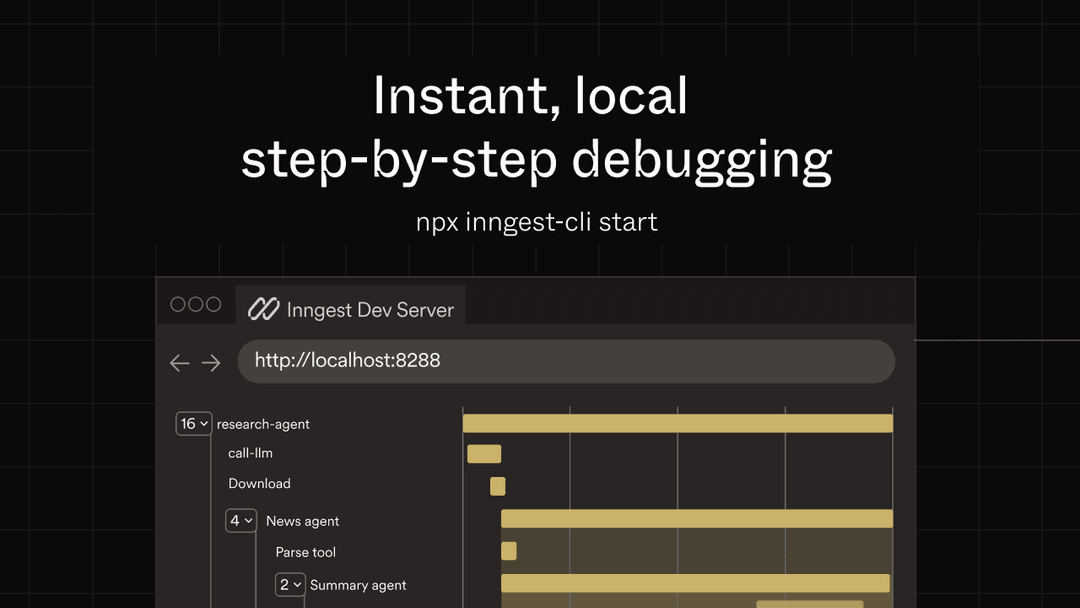Click the Download step timeline bar

pyautogui.click(x=498, y=486)
